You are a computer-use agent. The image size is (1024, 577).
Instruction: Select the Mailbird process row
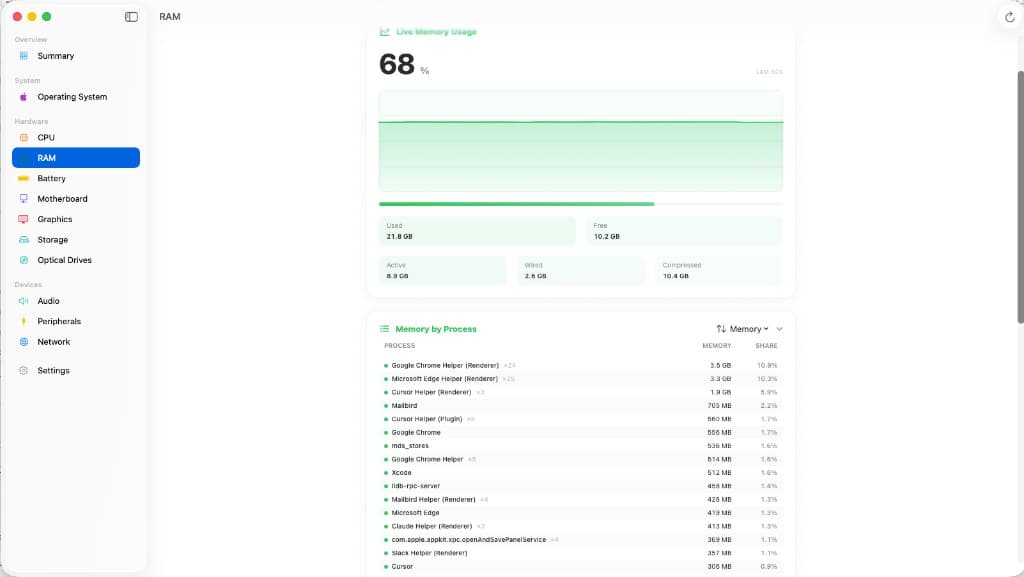pos(581,406)
